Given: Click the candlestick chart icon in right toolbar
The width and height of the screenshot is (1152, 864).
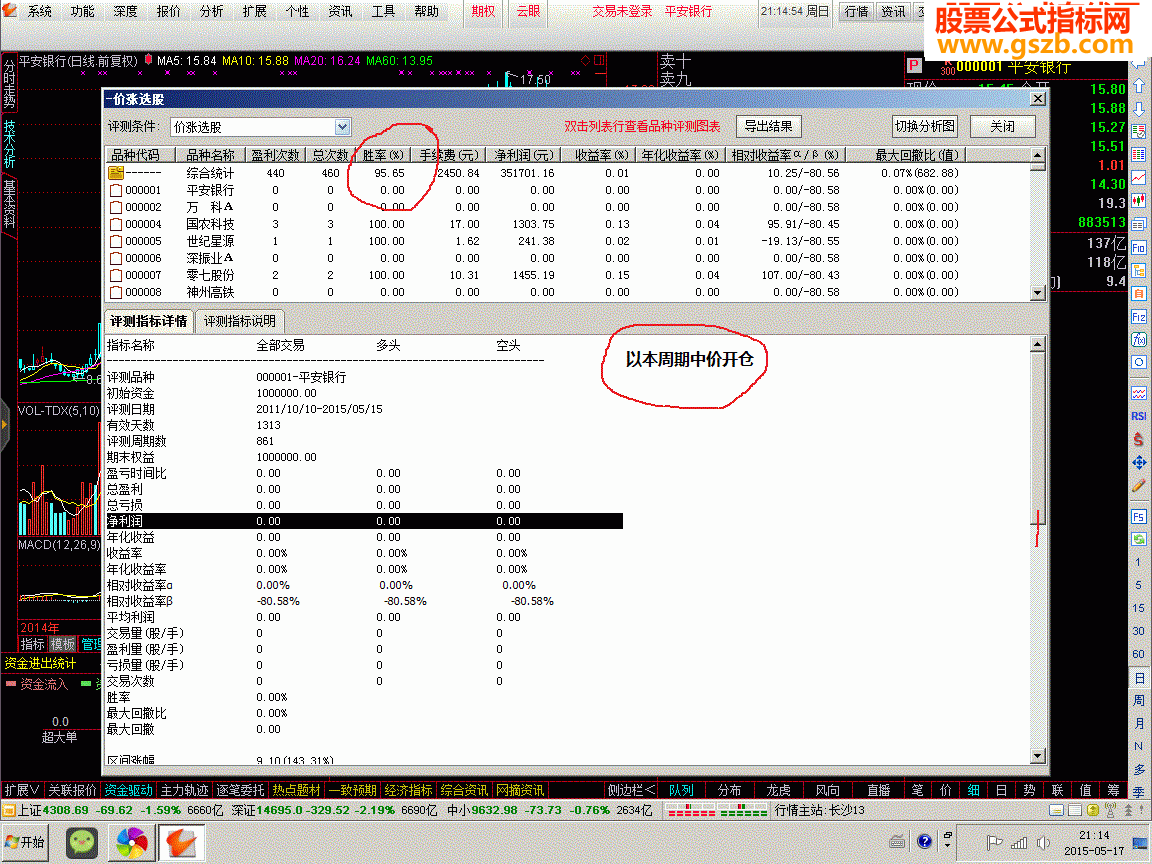Looking at the screenshot, I should 1139,201.
